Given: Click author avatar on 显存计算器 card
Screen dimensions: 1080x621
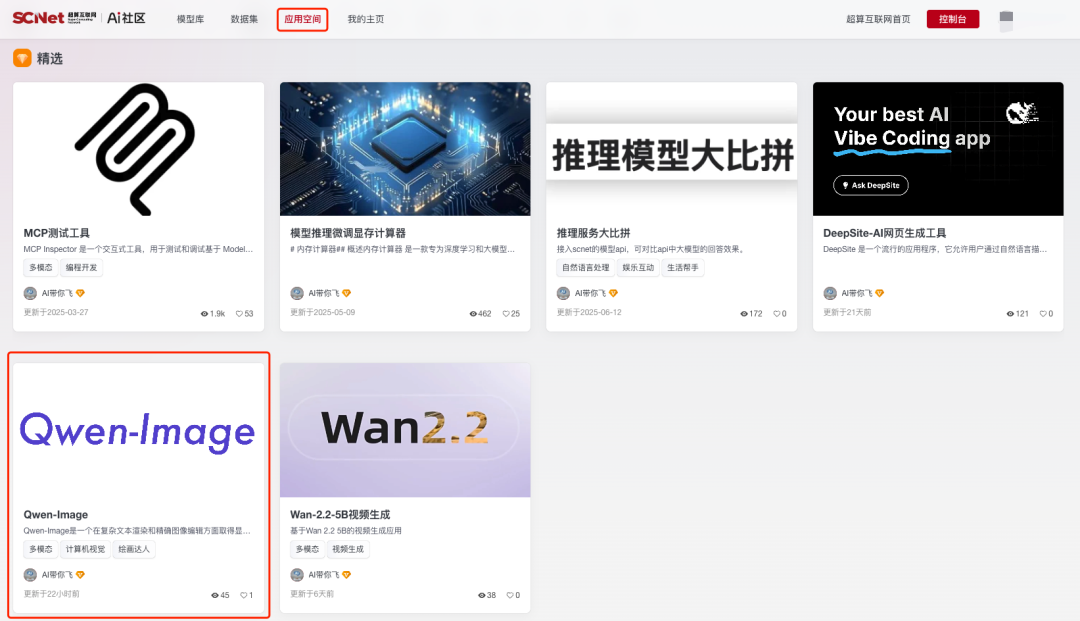Looking at the screenshot, I should 297,293.
